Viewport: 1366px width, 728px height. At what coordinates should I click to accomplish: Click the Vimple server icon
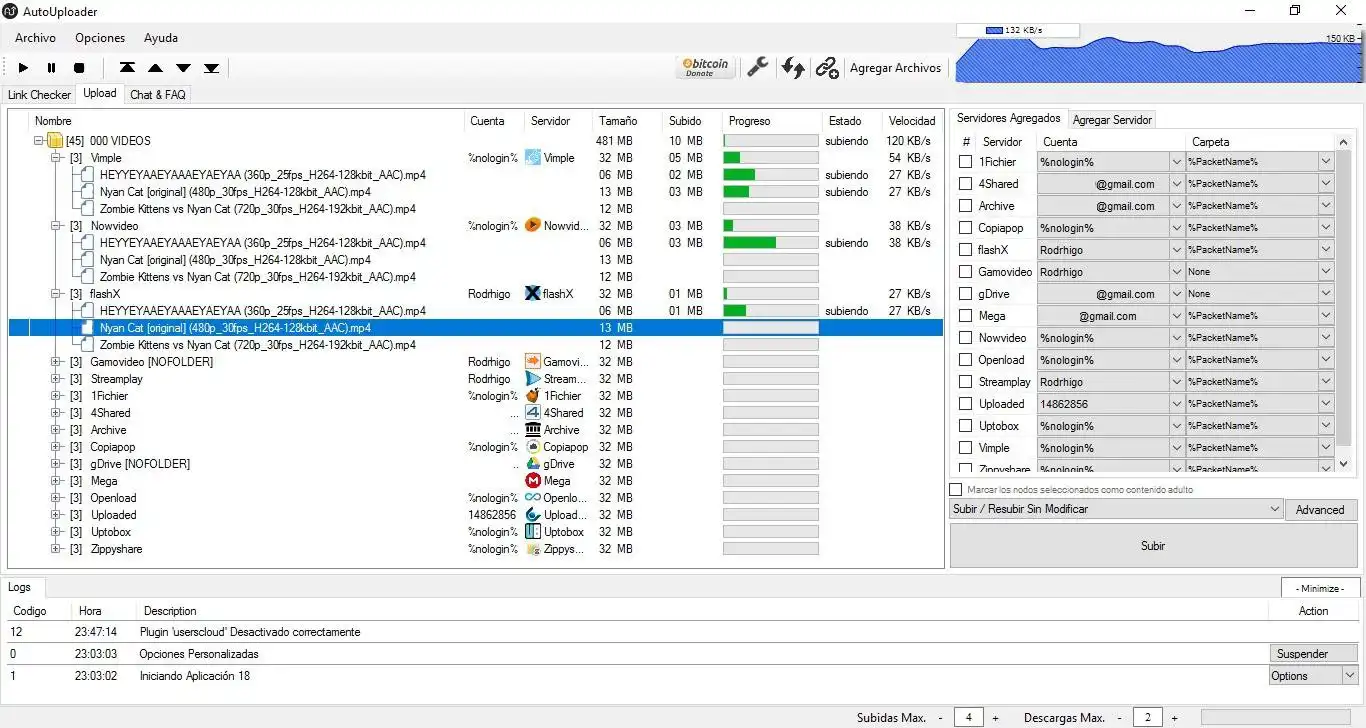[x=533, y=158]
